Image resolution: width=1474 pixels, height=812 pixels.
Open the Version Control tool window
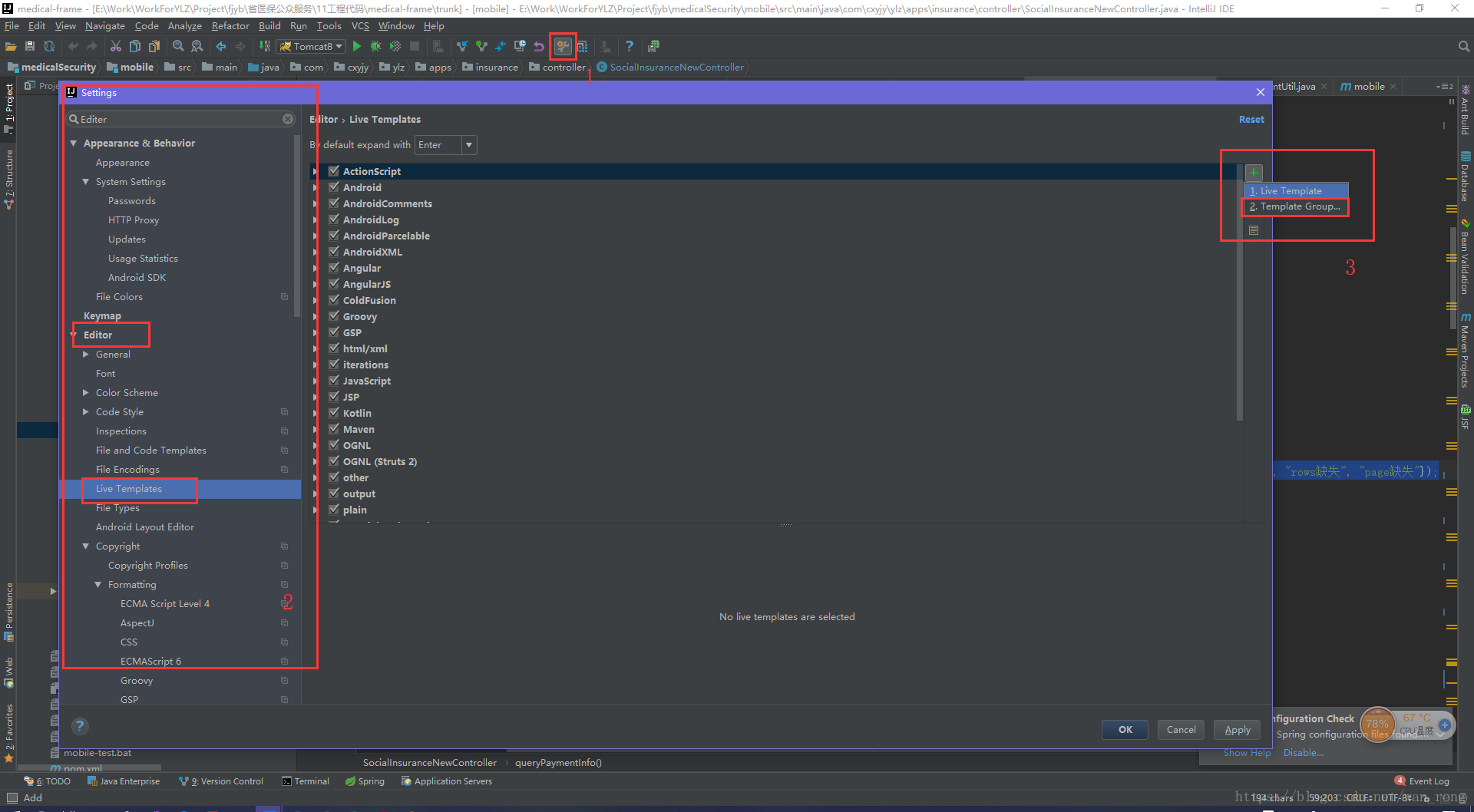coord(221,781)
